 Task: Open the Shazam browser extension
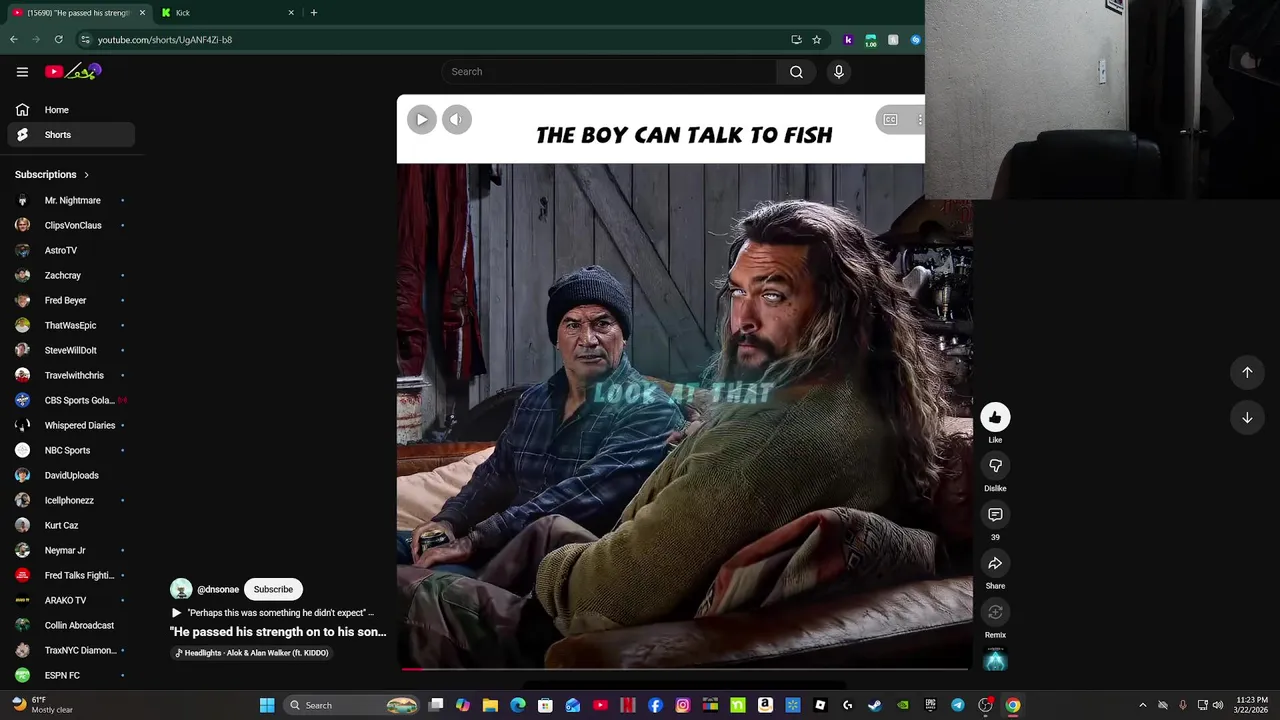pos(915,40)
